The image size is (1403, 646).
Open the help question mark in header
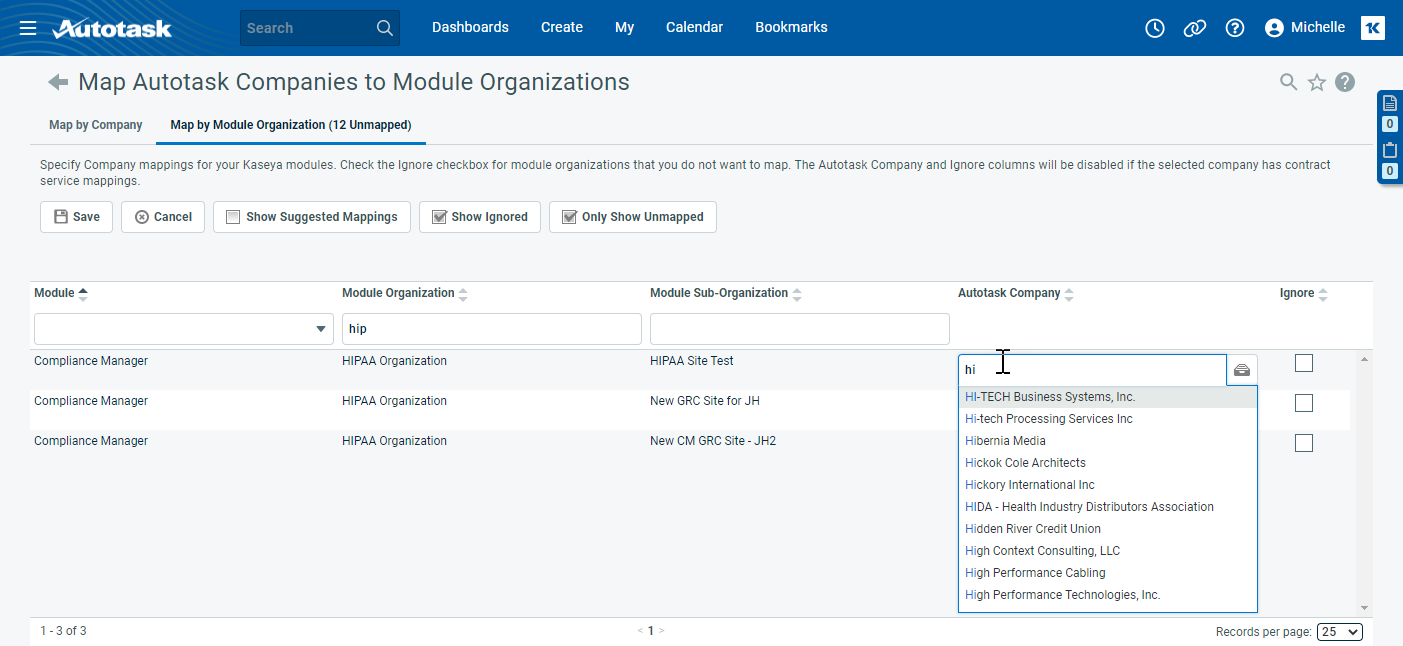coord(1235,28)
